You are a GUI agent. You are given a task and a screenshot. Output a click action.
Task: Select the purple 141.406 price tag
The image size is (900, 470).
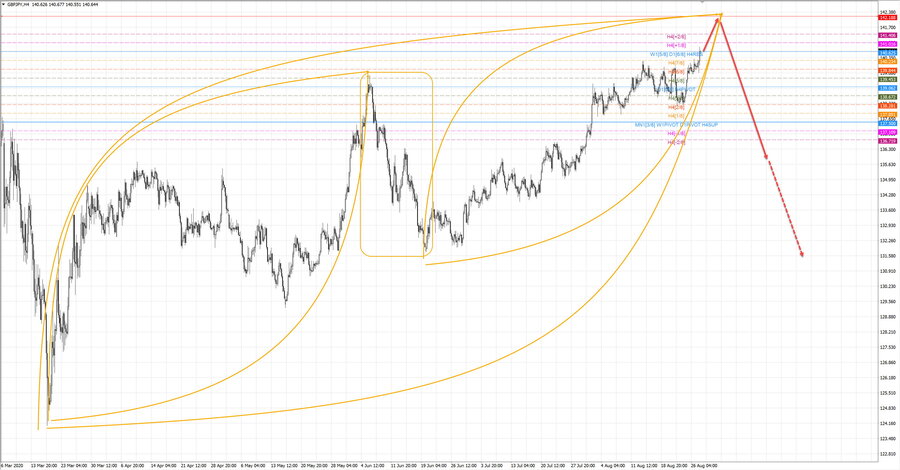pos(888,36)
